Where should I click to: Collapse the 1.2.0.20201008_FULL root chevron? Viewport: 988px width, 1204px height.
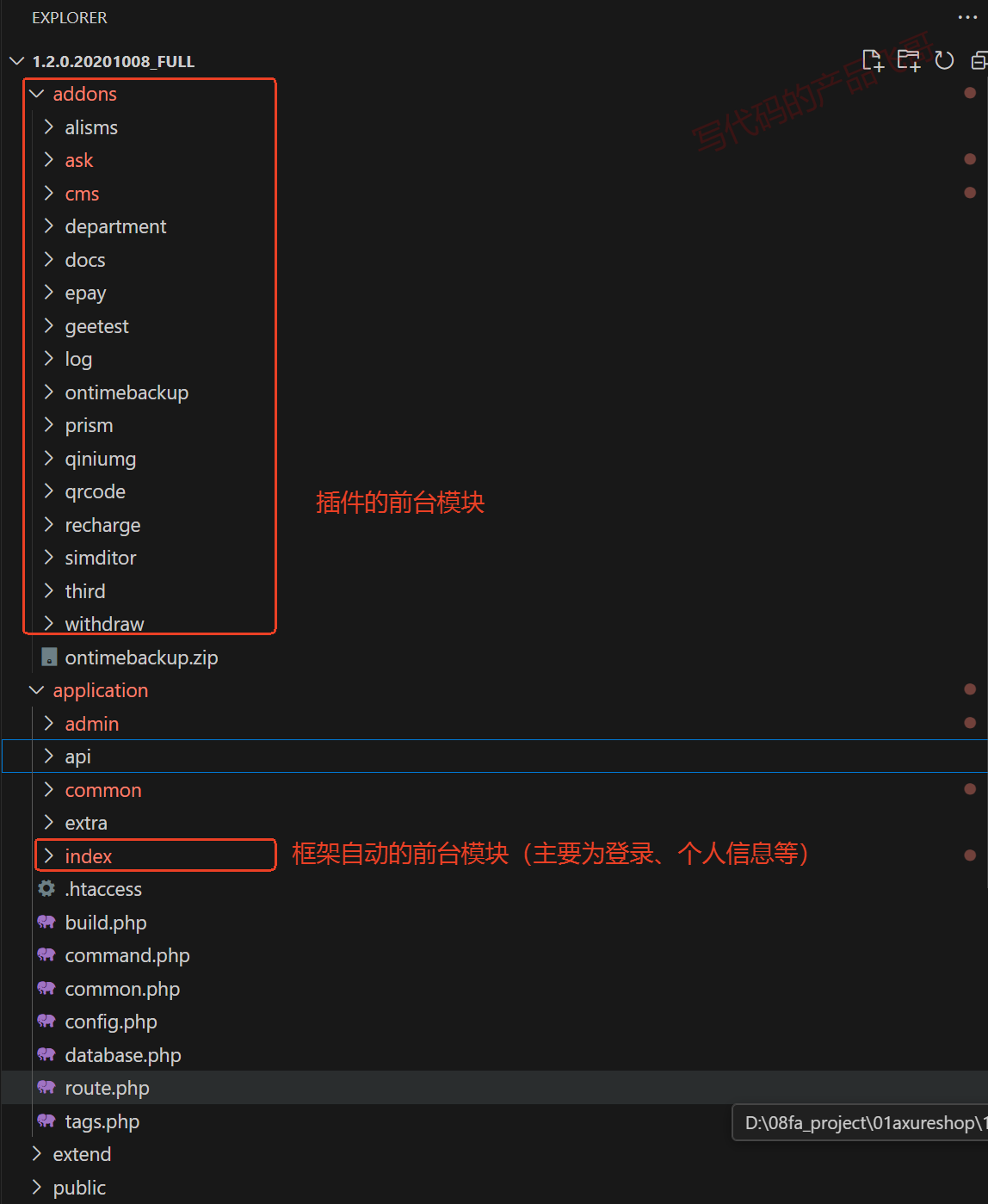[x=17, y=61]
